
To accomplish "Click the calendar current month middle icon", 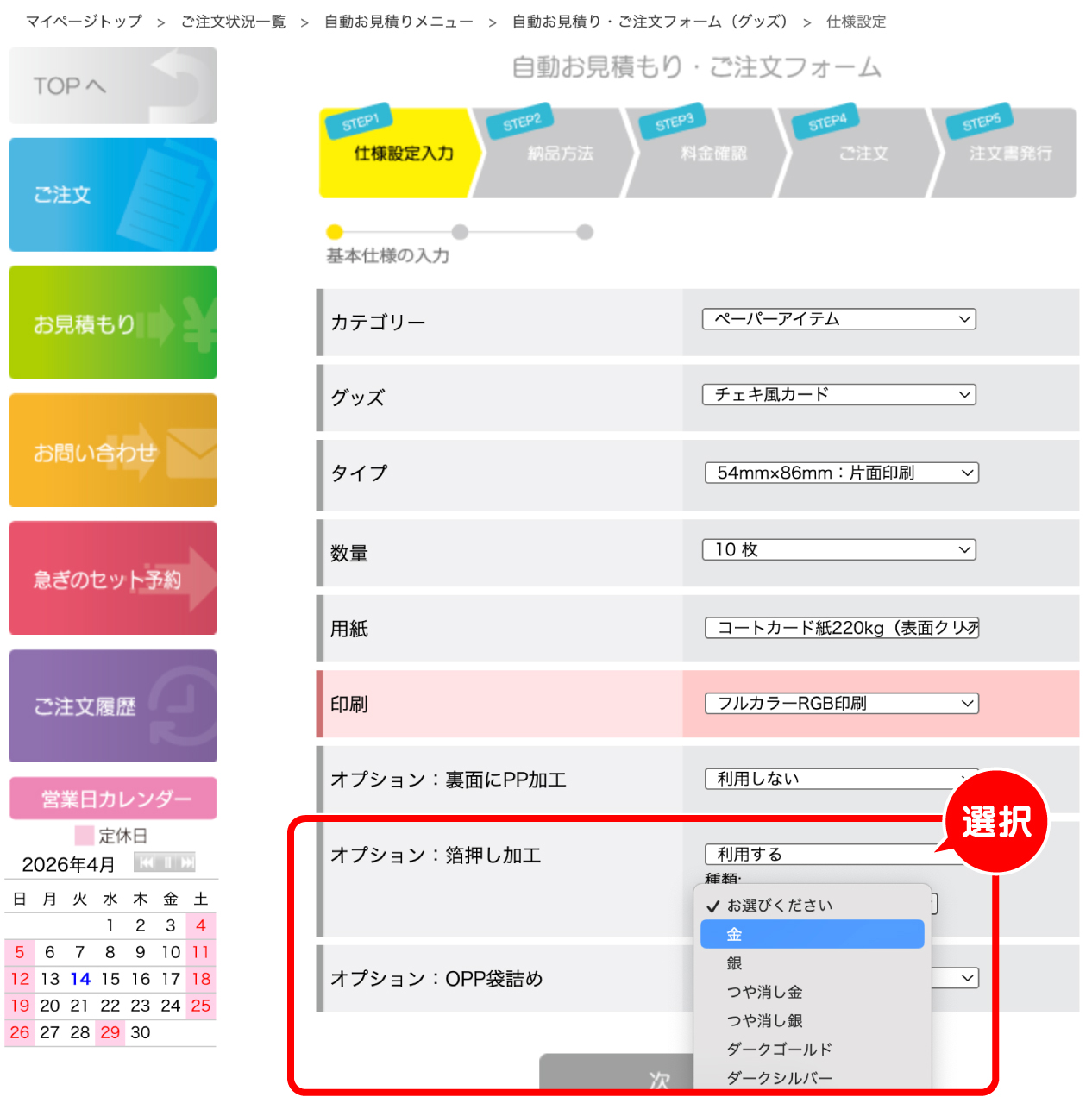I will point(167,862).
